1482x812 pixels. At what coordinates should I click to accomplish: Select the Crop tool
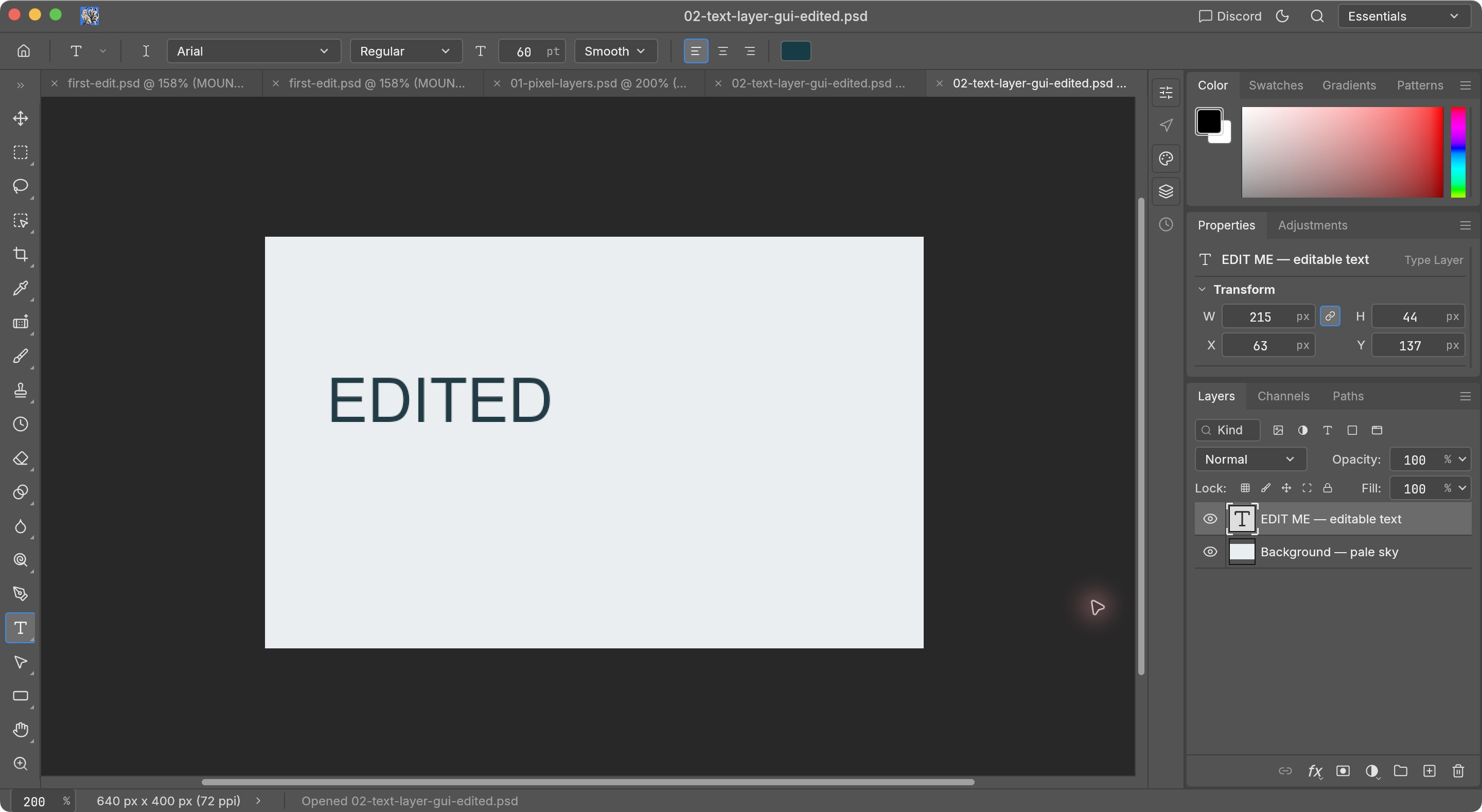pyautogui.click(x=21, y=254)
